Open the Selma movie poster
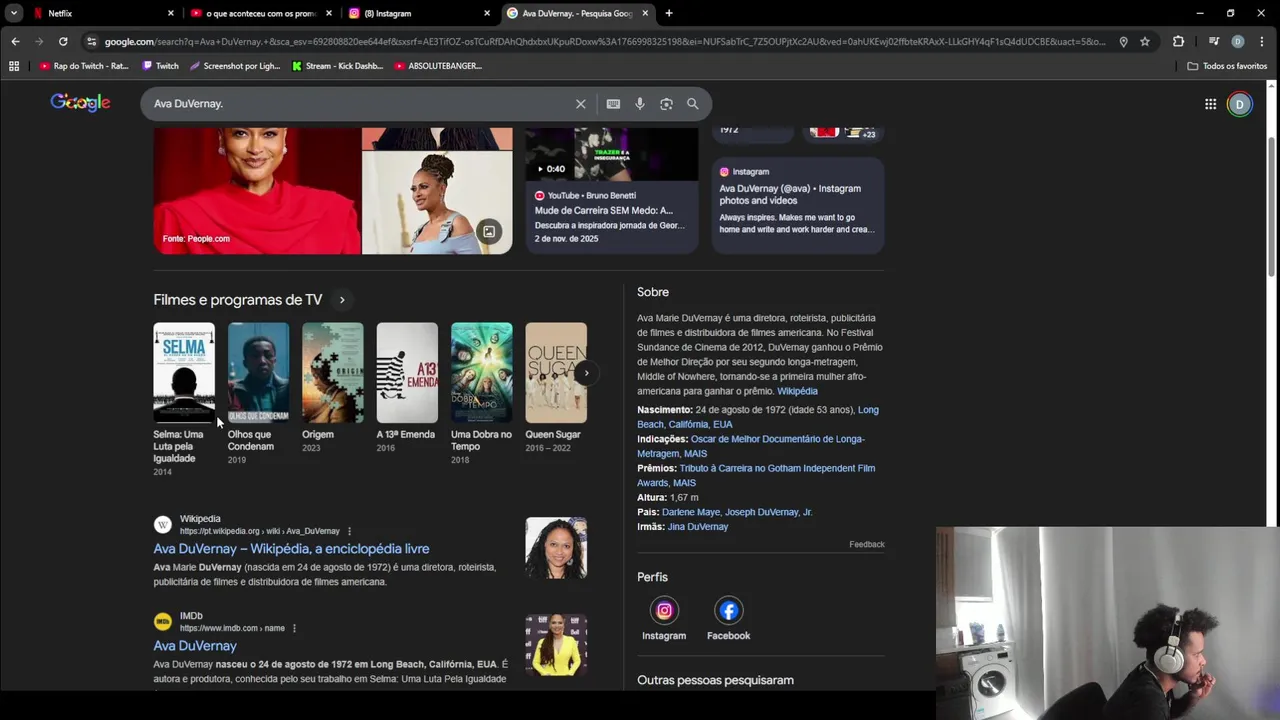The image size is (1280, 720). [x=184, y=372]
